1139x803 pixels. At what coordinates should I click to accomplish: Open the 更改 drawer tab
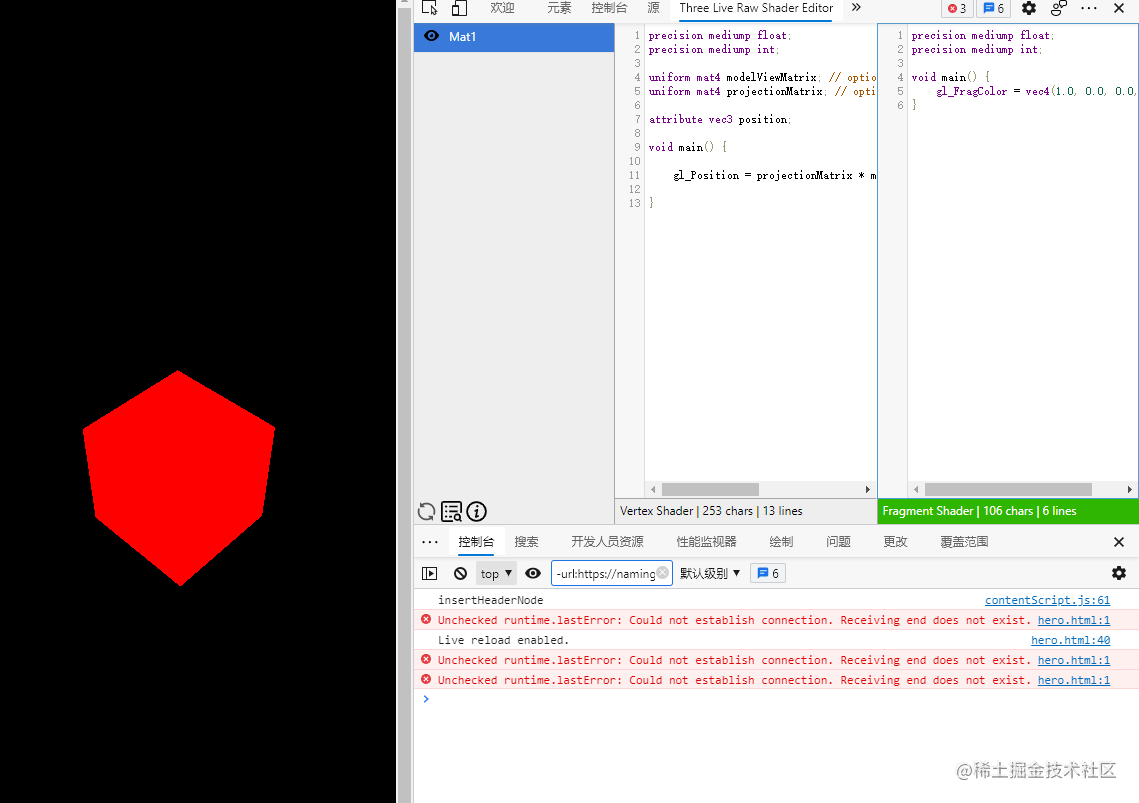(895, 542)
